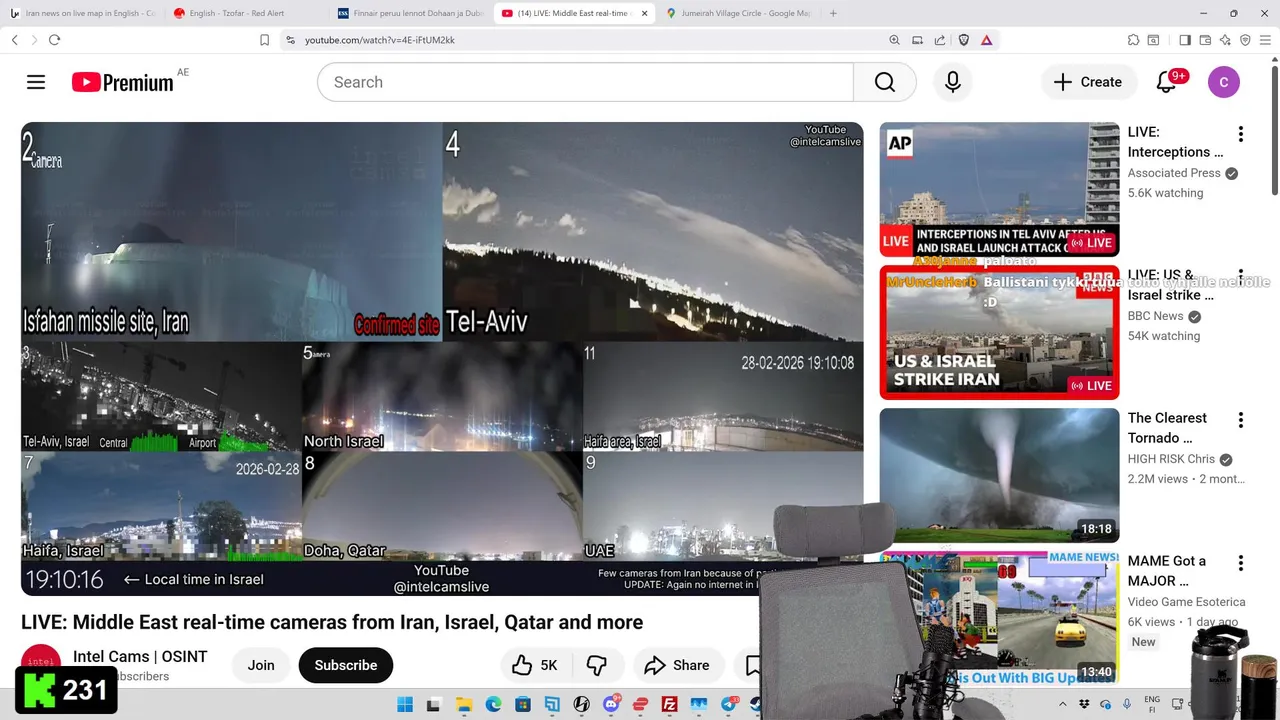Open Microsoft Edge from taskbar
The image size is (1280, 720).
pyautogui.click(x=493, y=704)
